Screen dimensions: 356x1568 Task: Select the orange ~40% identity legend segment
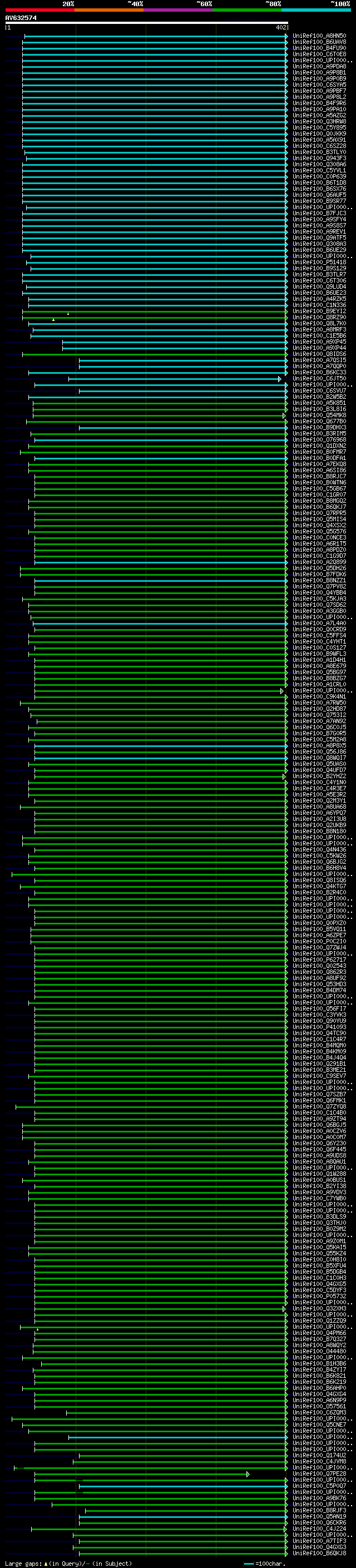pos(109,10)
